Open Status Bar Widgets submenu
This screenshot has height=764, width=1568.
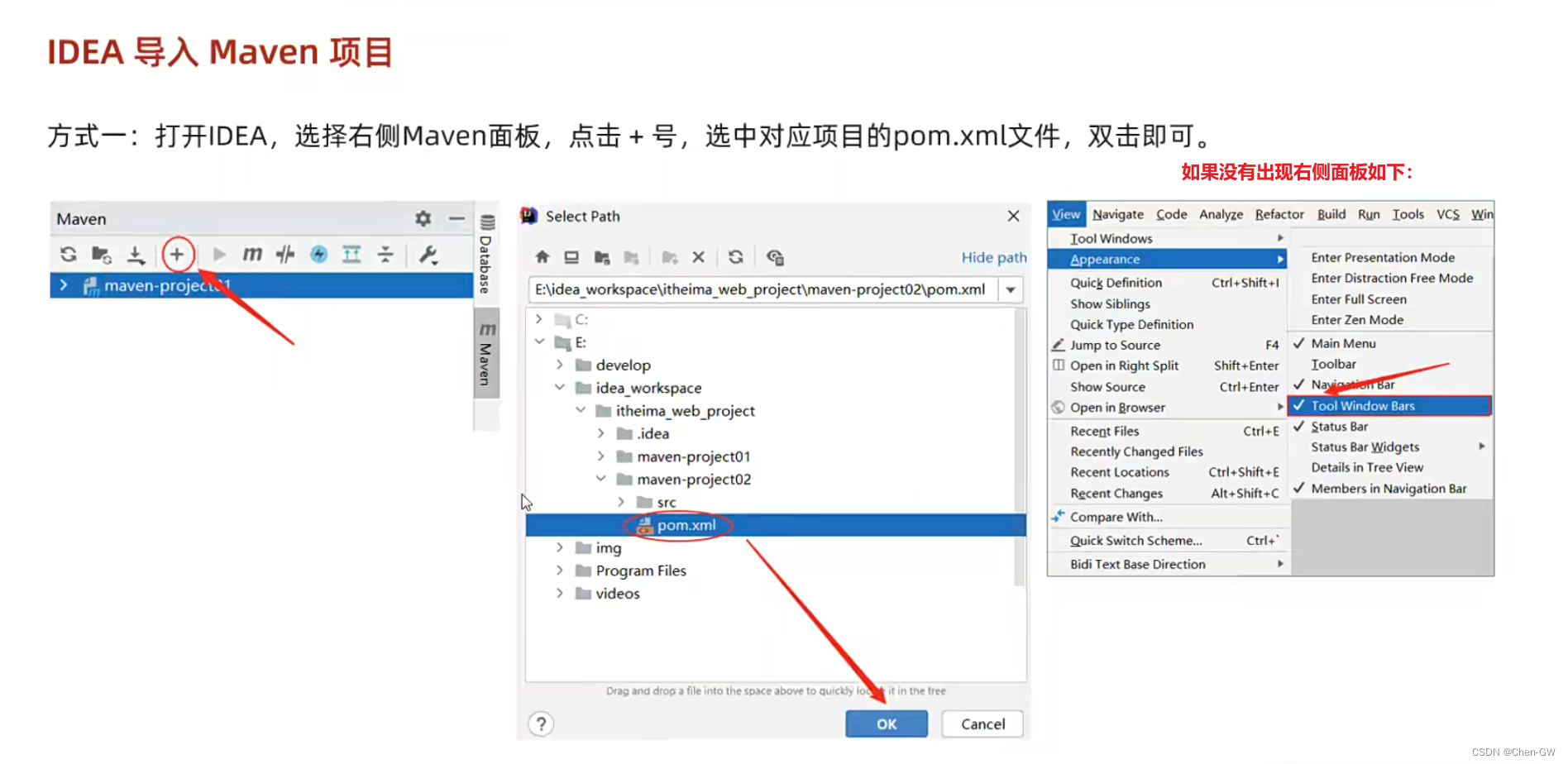click(1391, 446)
